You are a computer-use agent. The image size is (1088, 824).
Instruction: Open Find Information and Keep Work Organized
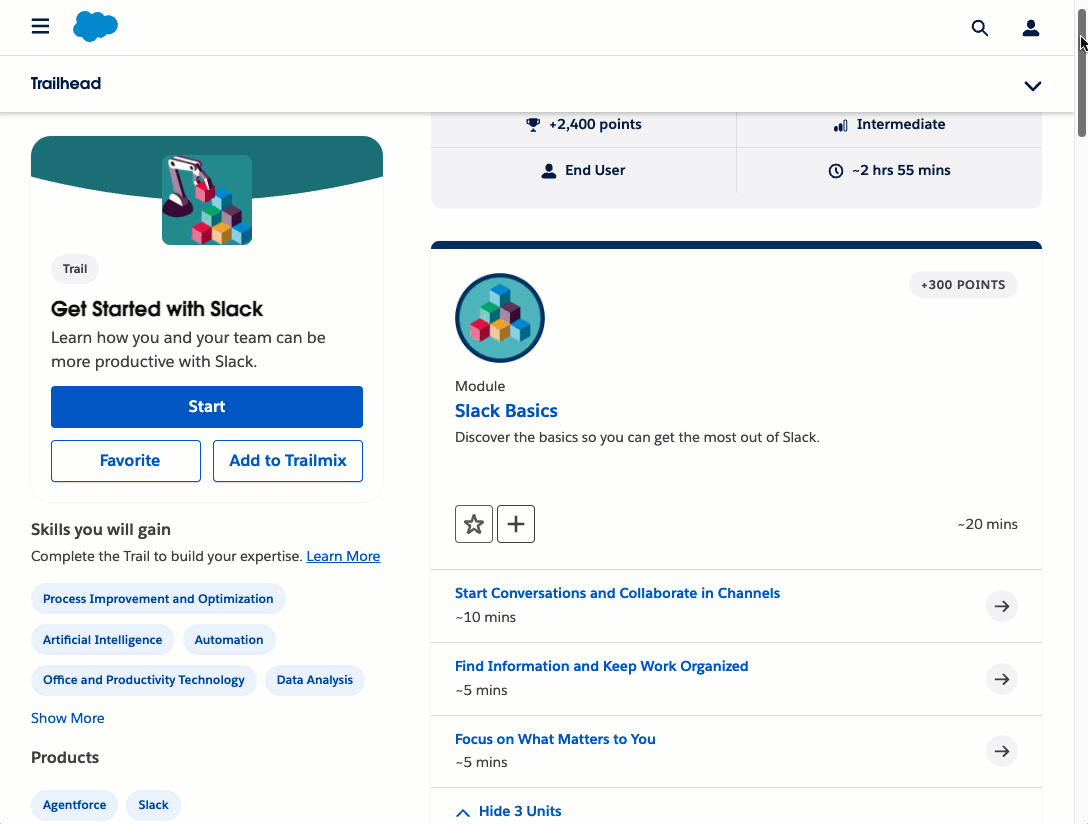601,666
